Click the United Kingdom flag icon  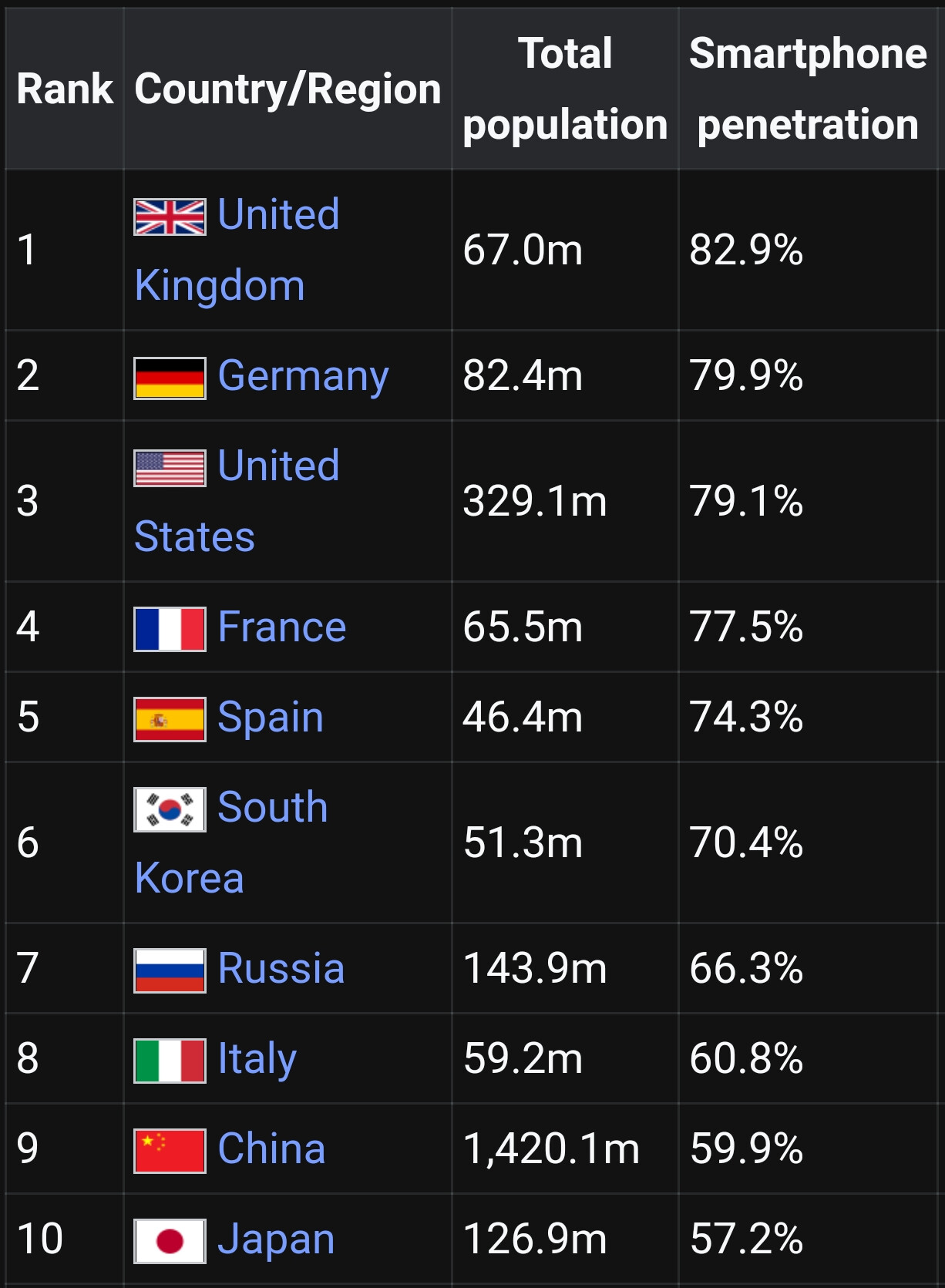point(170,217)
